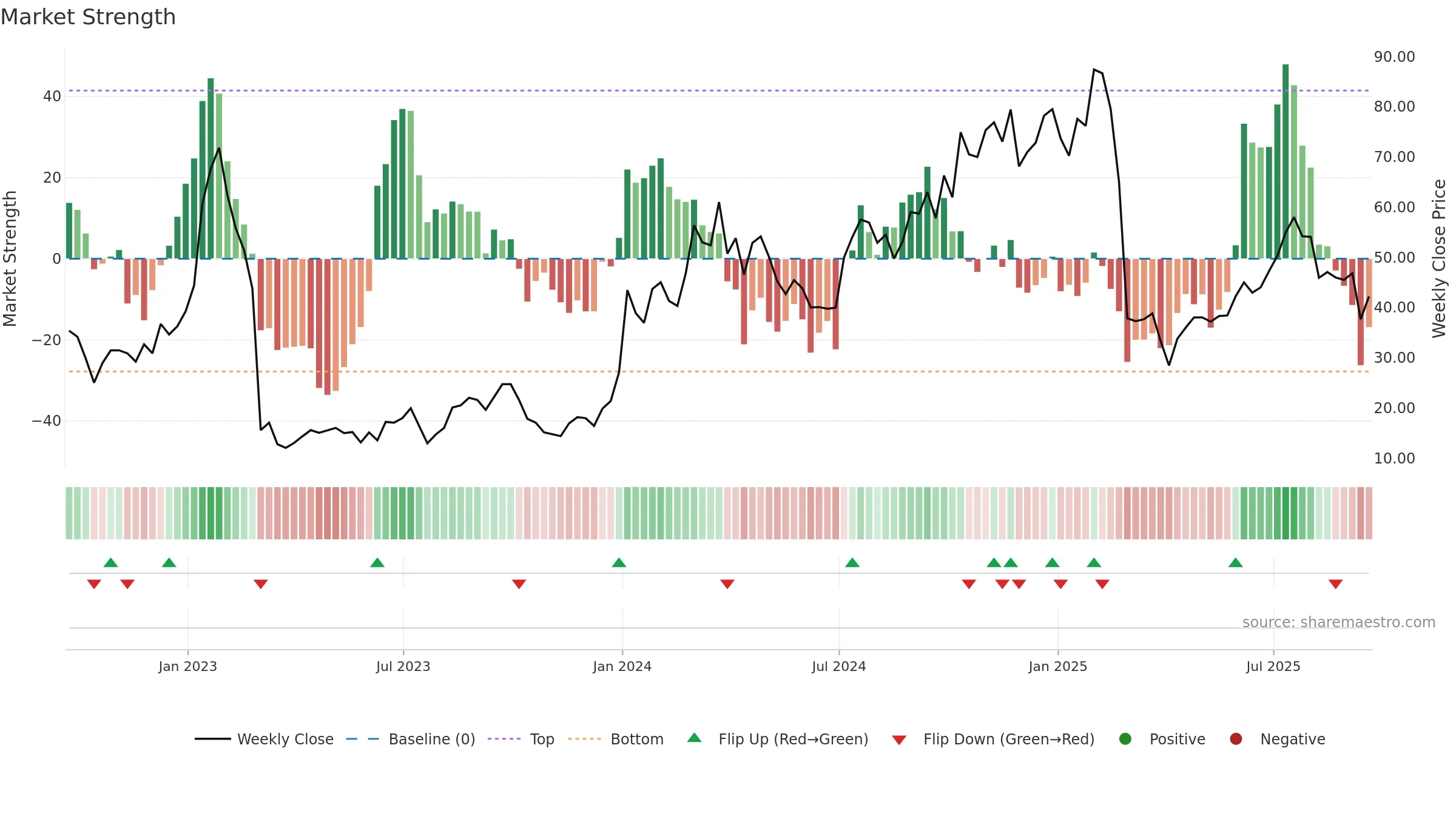Click the green Positive circle in legend

1125,739
